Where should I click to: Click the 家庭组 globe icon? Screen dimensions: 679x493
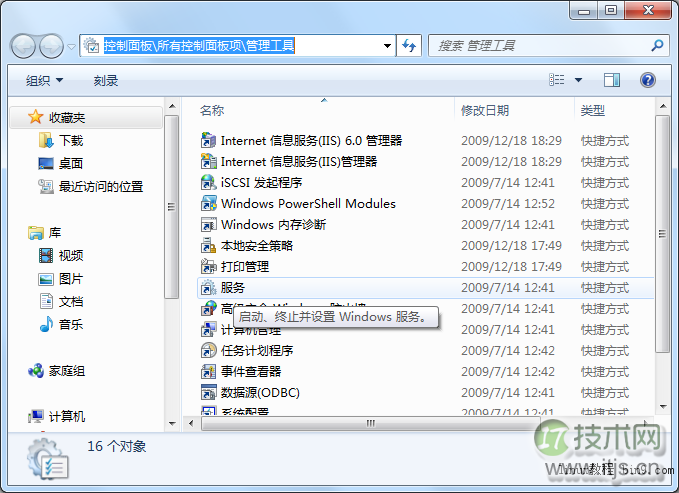pos(36,371)
